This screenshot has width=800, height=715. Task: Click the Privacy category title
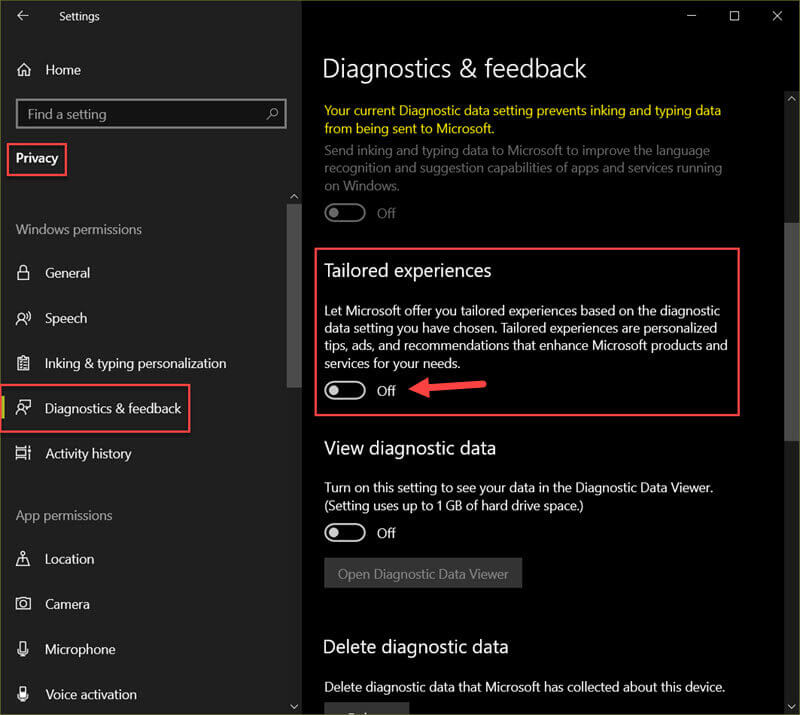[x=37, y=158]
